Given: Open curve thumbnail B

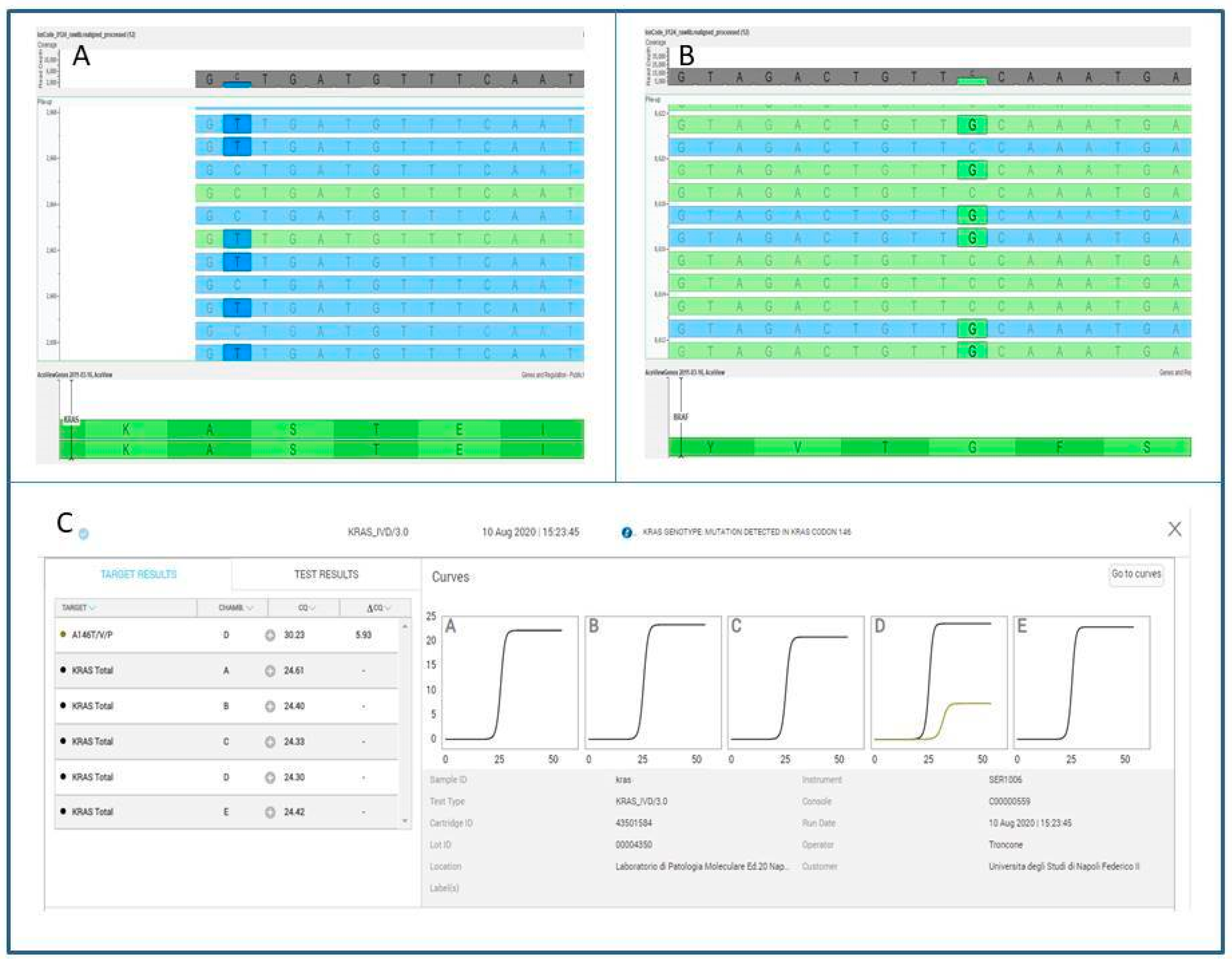Looking at the screenshot, I should (x=653, y=682).
